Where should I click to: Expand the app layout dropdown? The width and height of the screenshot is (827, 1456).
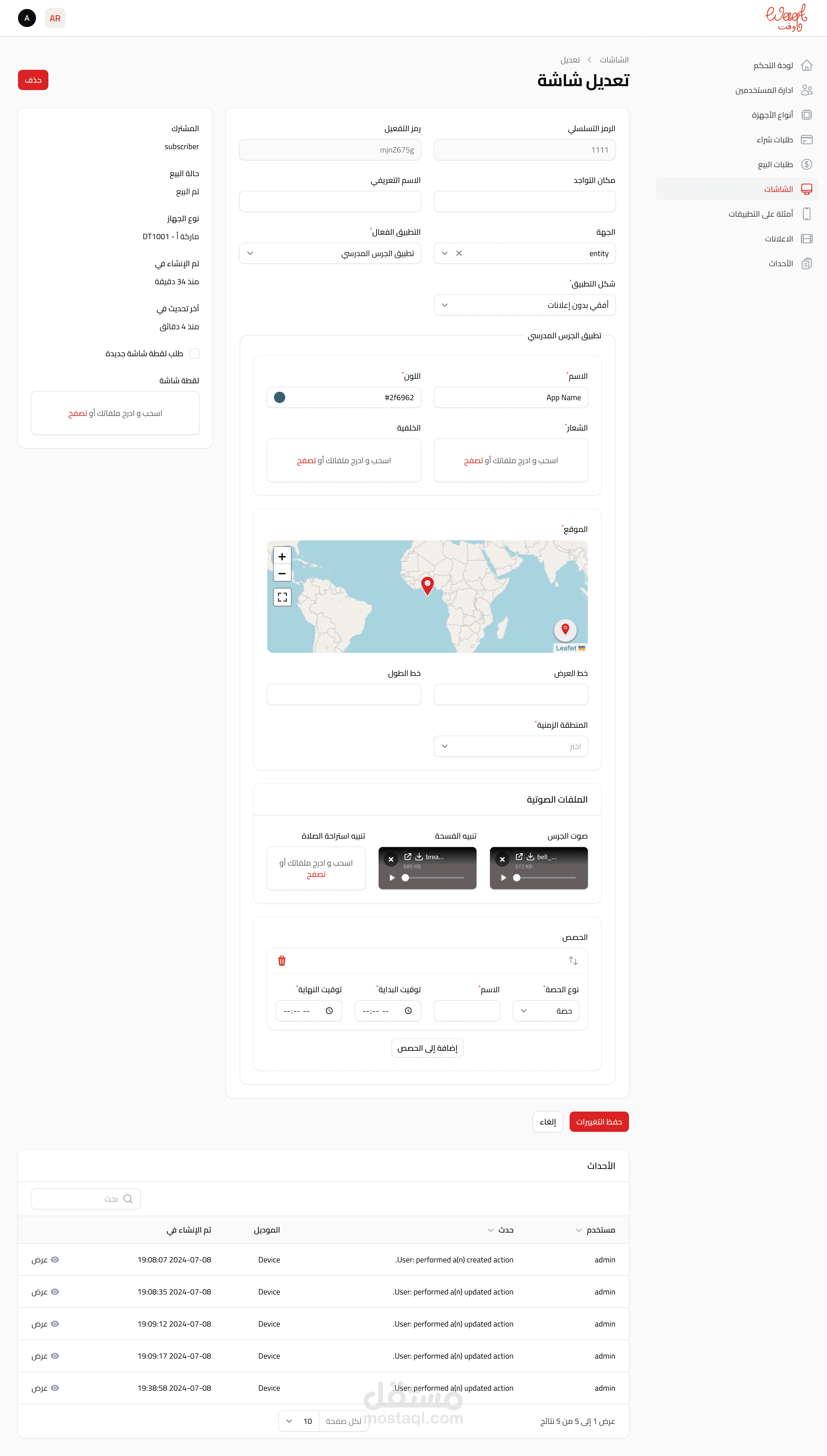point(524,305)
